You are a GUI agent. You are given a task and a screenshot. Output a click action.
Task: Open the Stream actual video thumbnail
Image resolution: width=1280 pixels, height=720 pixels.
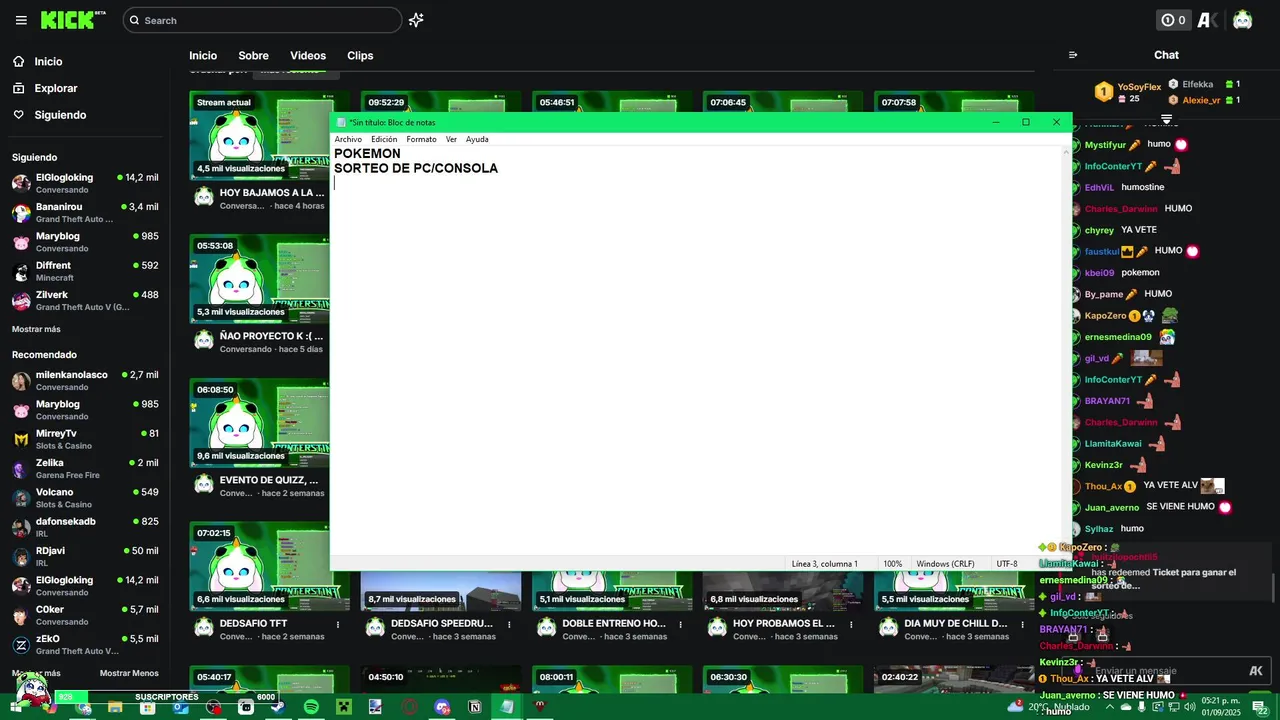(x=260, y=136)
